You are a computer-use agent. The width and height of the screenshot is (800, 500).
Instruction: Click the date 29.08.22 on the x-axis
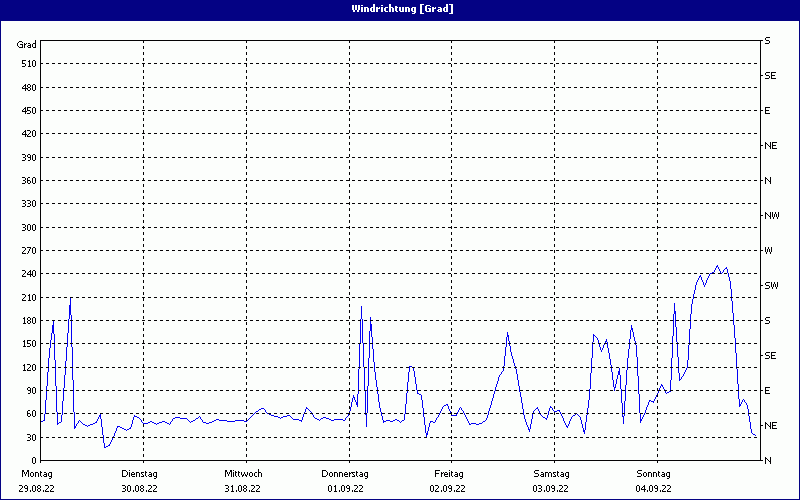pyautogui.click(x=37, y=489)
